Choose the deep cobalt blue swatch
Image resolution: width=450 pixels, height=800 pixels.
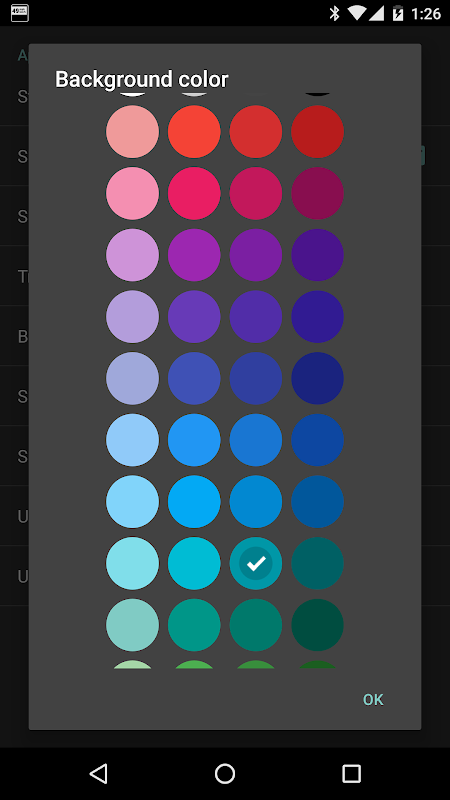coord(317,440)
